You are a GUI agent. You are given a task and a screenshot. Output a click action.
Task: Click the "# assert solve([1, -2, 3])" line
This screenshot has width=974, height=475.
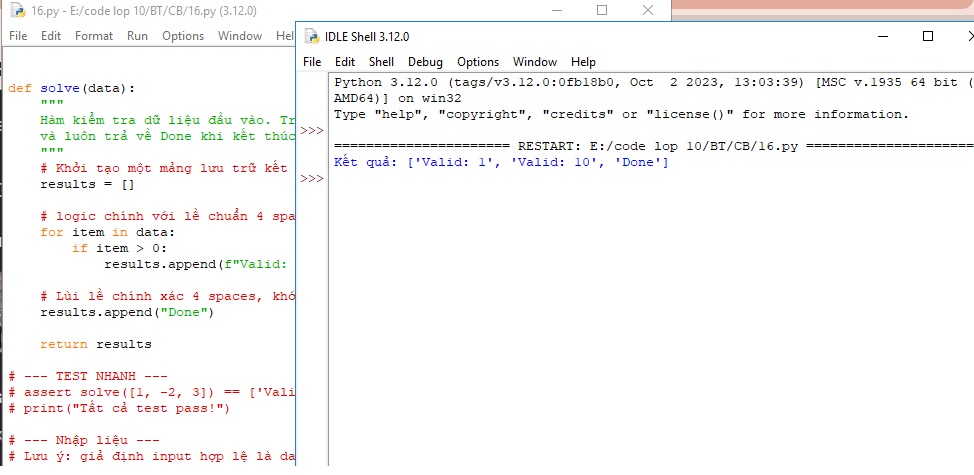click(x=152, y=392)
